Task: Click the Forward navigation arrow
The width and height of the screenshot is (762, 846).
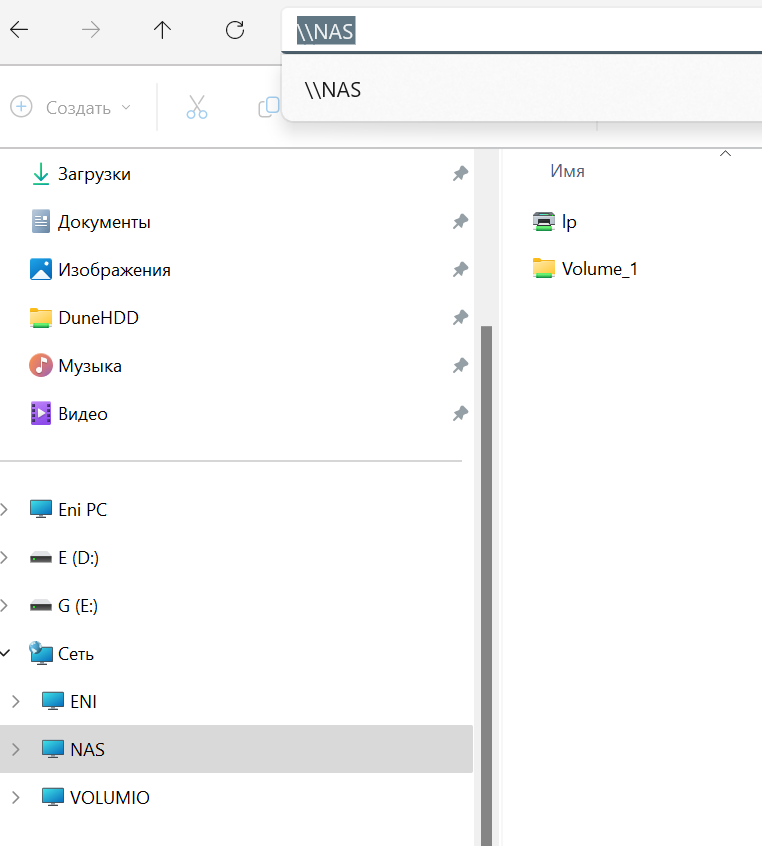Action: pos(91,30)
